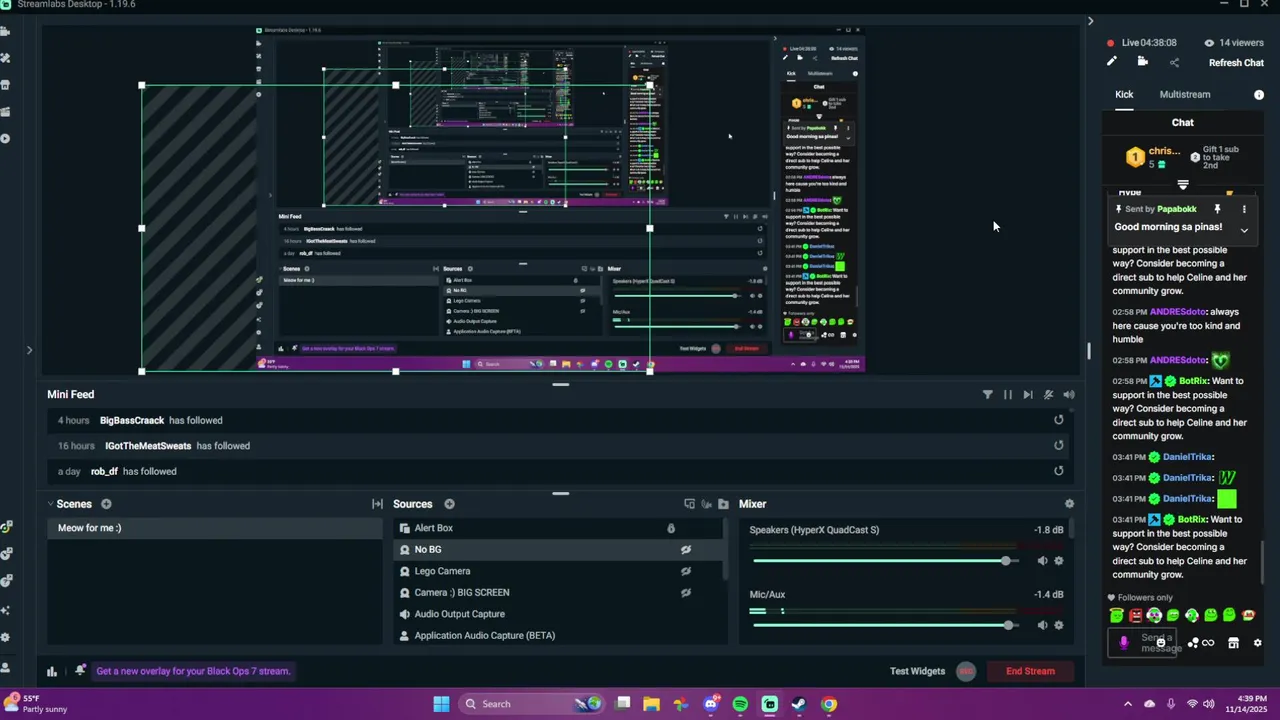The height and width of the screenshot is (720, 1280).
Task: Switch to the Multistream tab
Action: coord(1185,94)
